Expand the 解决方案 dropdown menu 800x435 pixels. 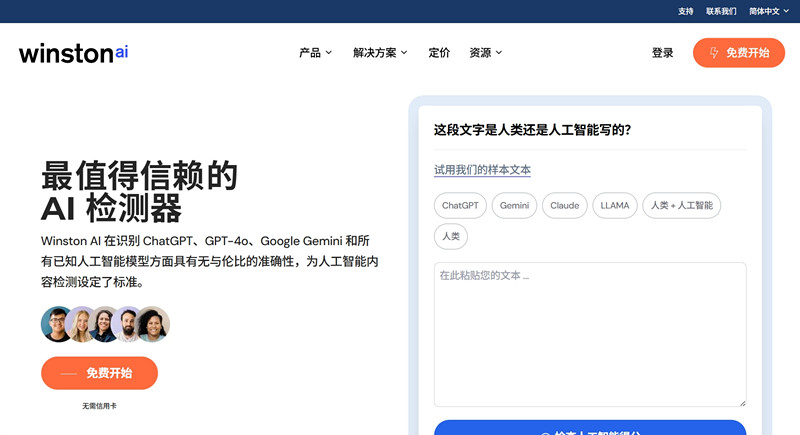pyautogui.click(x=380, y=53)
